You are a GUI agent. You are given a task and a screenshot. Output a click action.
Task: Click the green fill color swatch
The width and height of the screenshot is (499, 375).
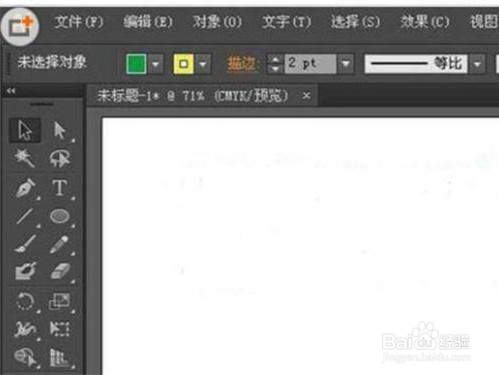pos(136,64)
